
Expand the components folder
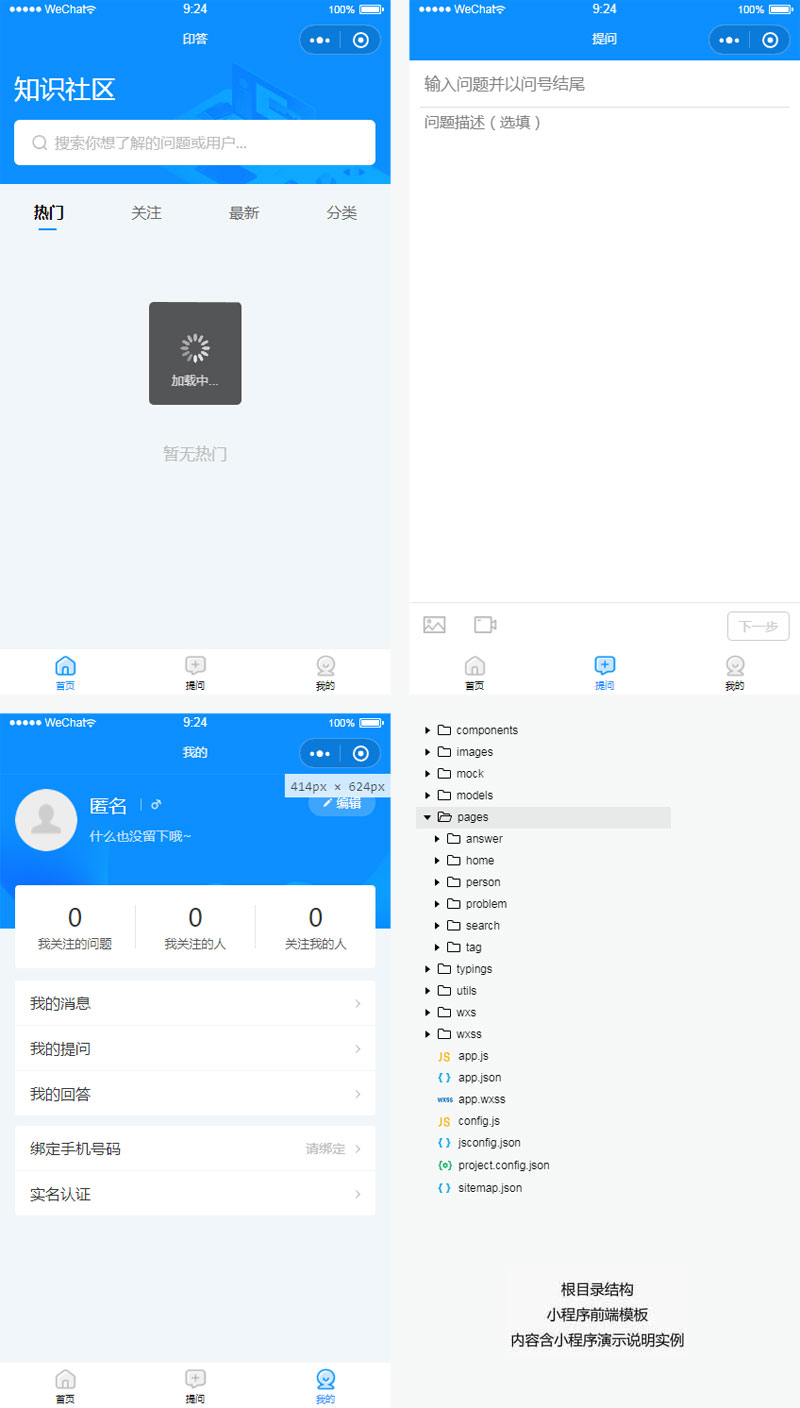[x=428, y=731]
